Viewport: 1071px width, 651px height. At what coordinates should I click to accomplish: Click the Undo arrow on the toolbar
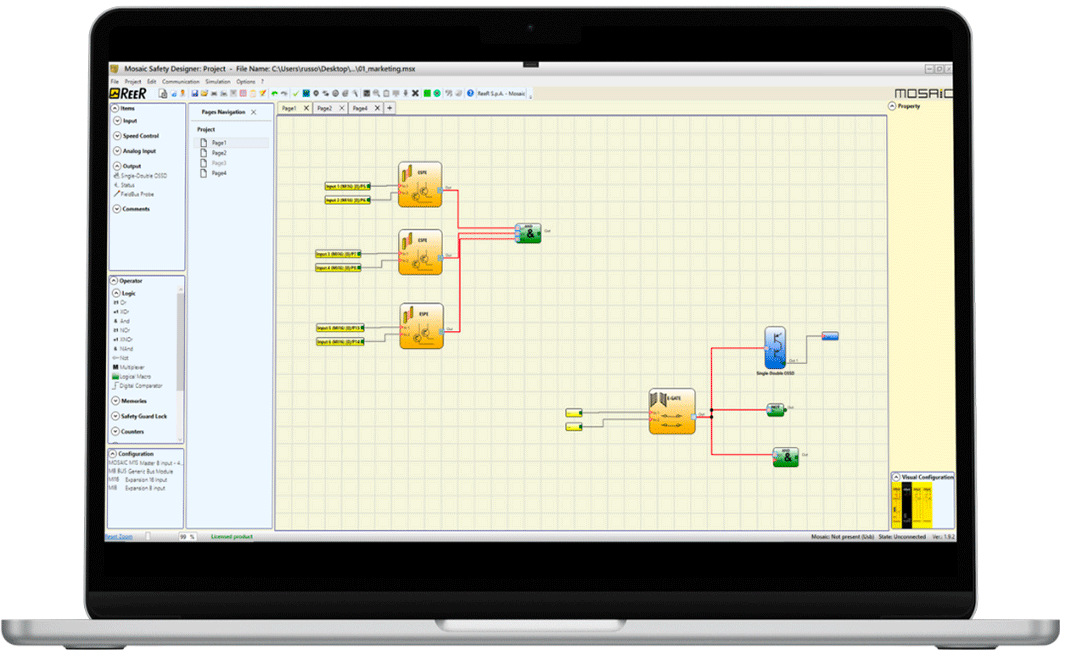pyautogui.click(x=273, y=93)
